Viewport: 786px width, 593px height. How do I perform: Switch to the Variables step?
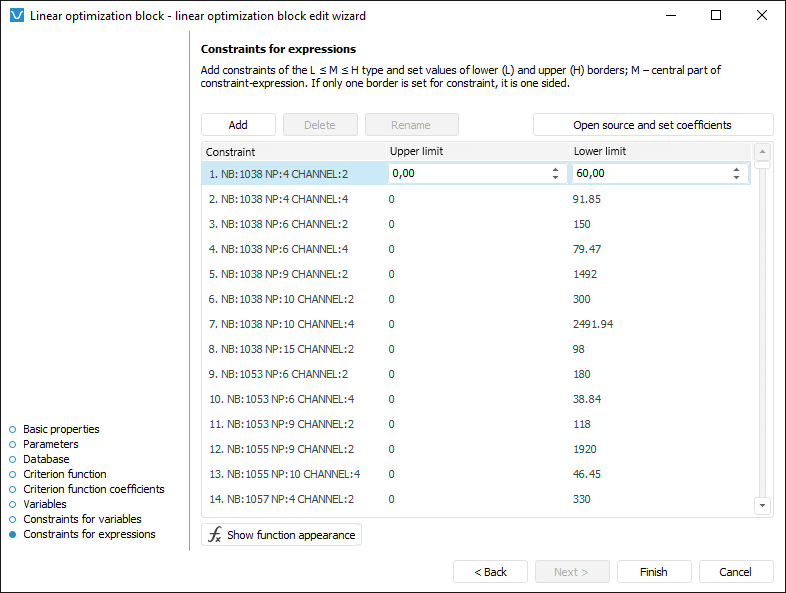(45, 504)
